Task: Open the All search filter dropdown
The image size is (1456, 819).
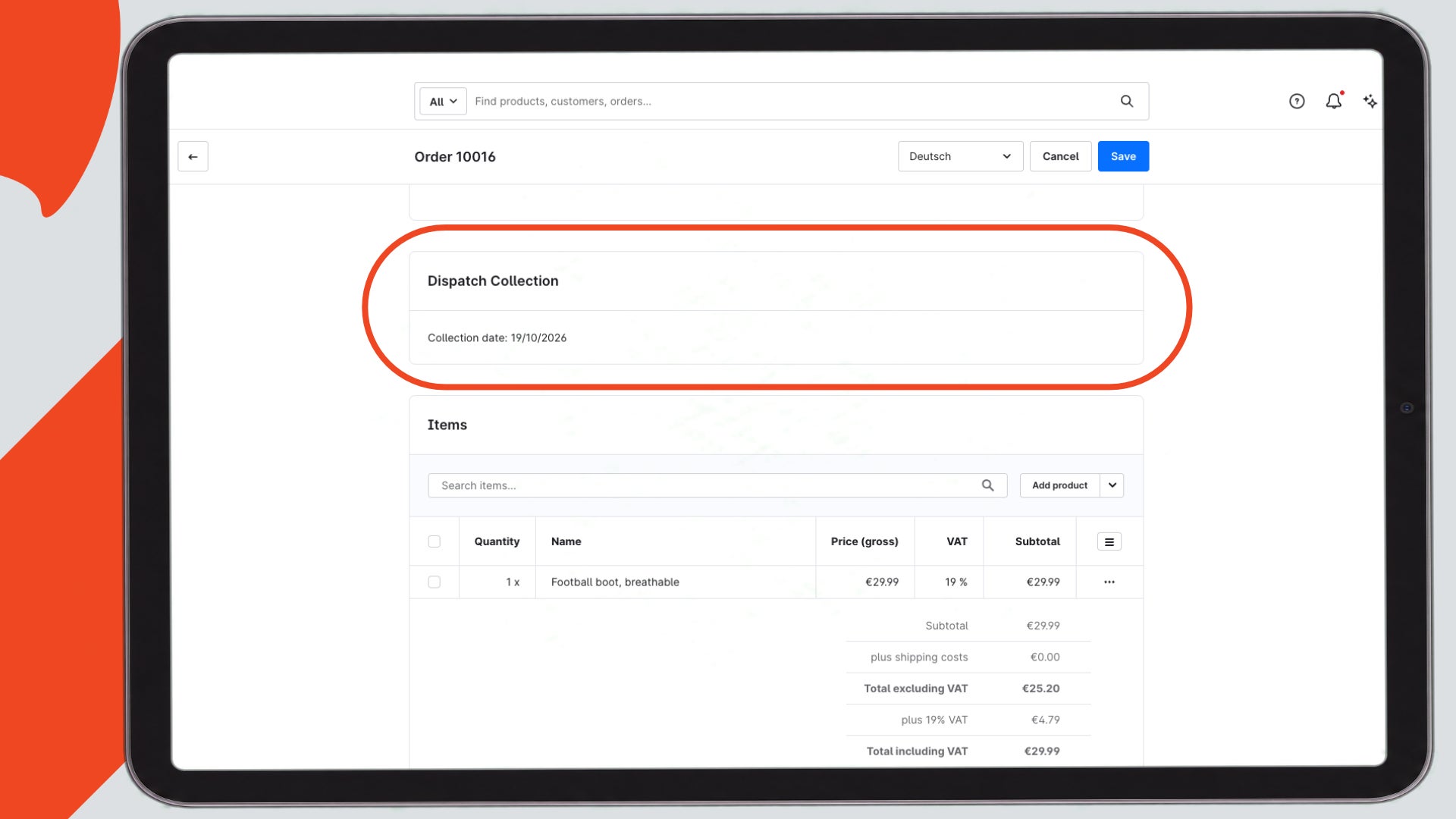Action: tap(443, 102)
